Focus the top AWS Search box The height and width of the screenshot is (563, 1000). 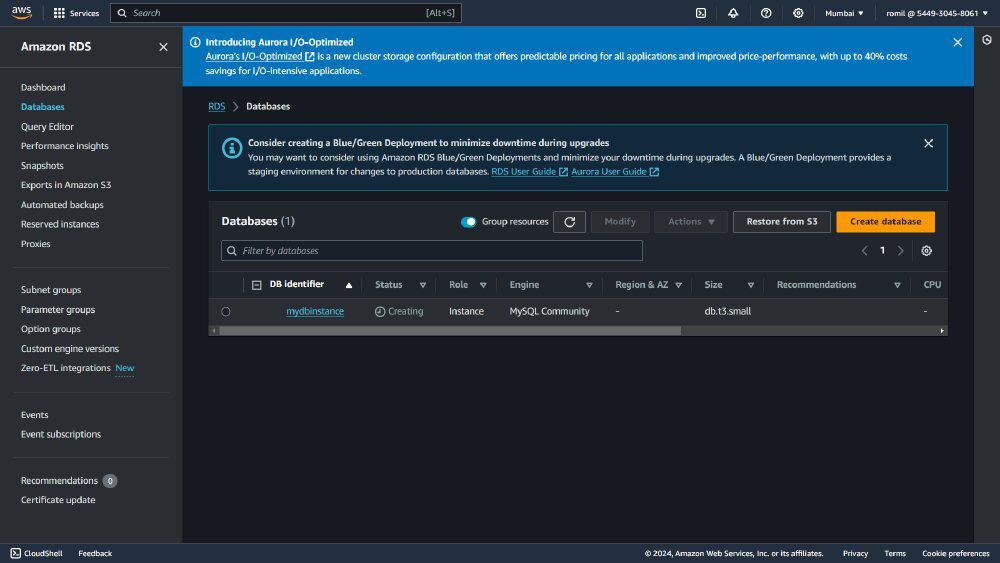pos(286,13)
